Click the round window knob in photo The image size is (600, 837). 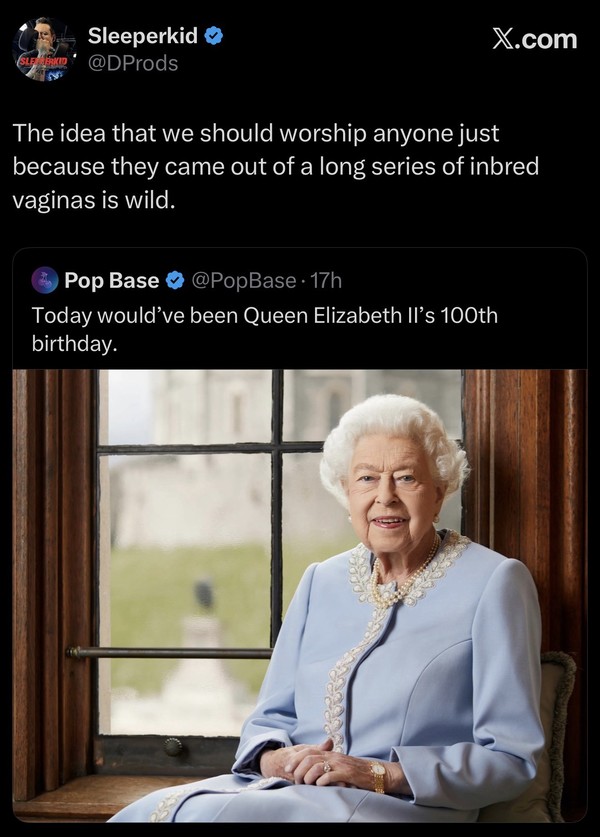[x=174, y=746]
